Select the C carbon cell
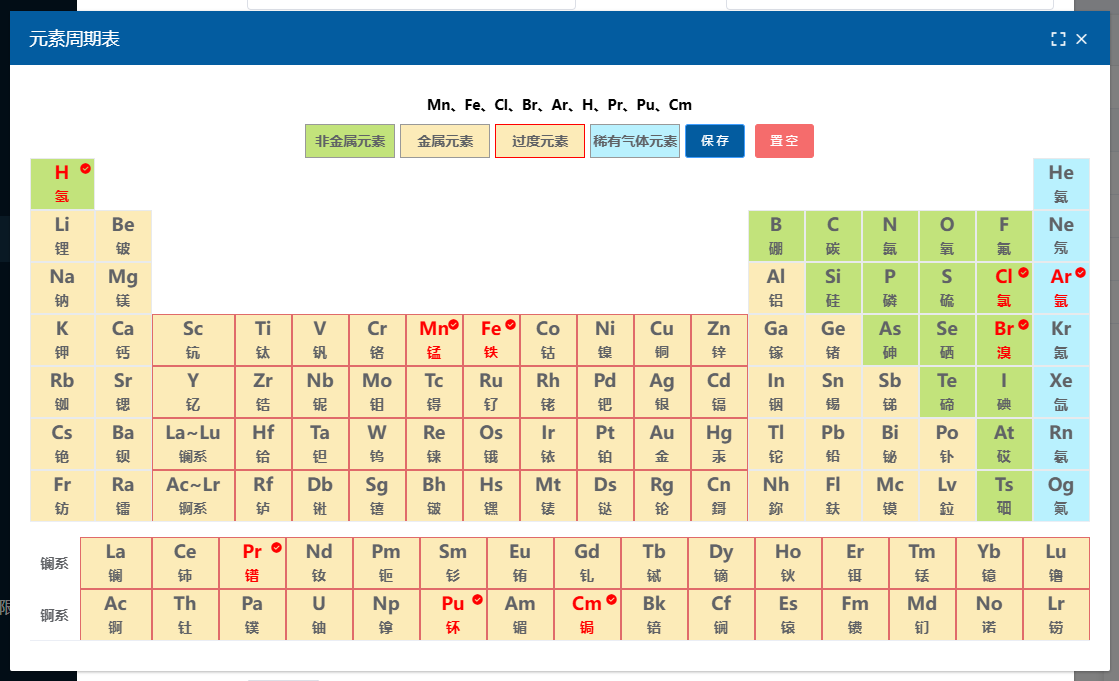This screenshot has height=681, width=1119. click(833, 236)
